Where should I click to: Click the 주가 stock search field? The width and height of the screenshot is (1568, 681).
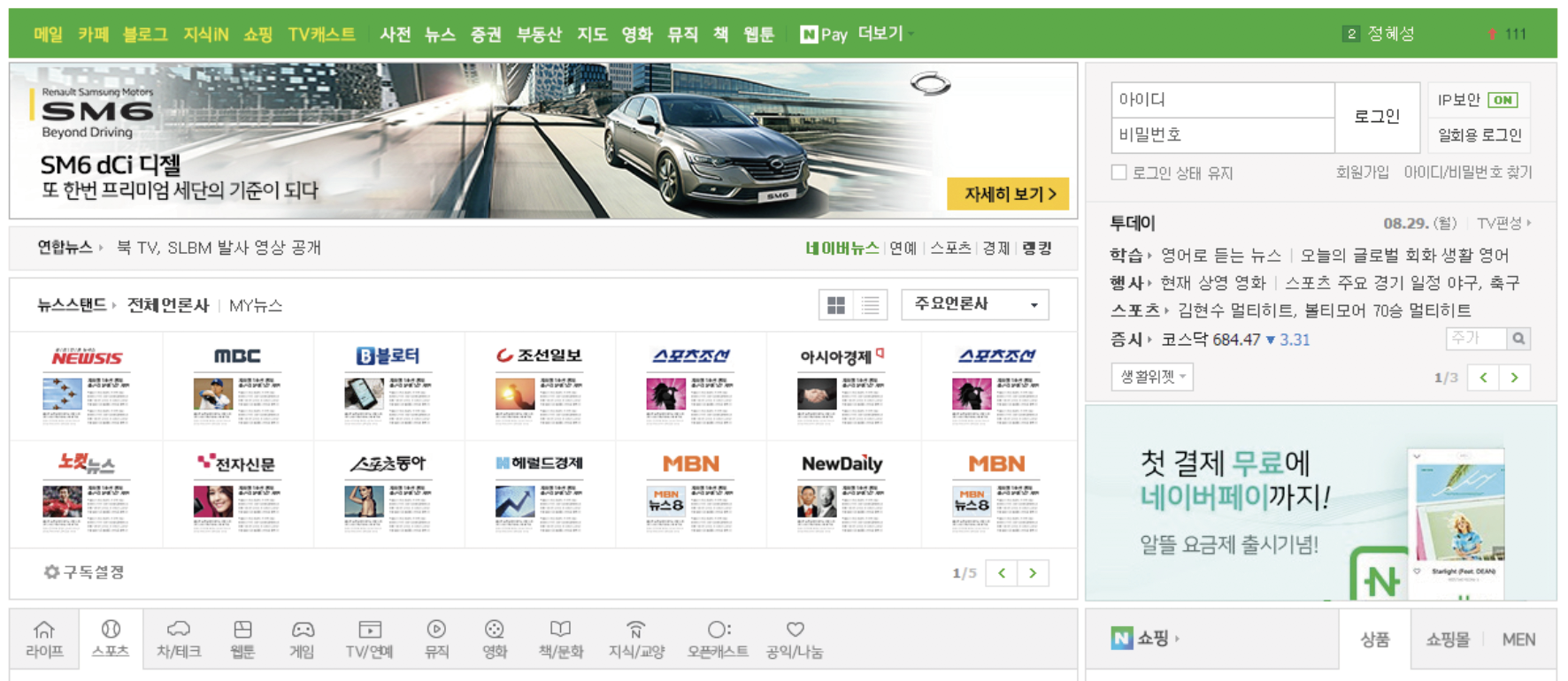tap(1476, 339)
